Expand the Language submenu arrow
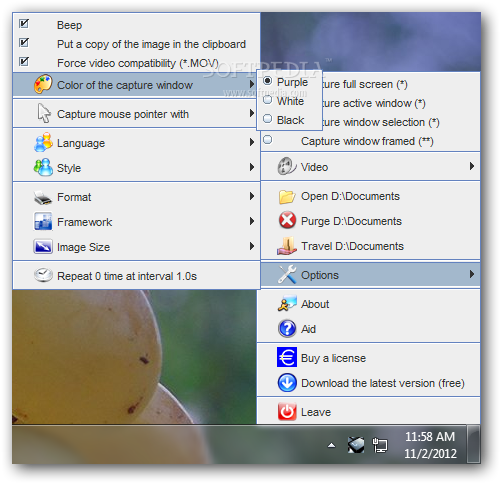The width and height of the screenshot is (501, 484). coord(252,142)
